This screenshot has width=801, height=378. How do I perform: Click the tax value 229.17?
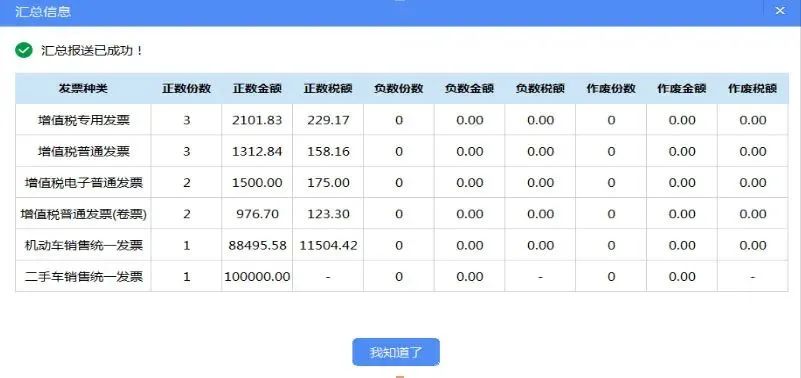point(328,121)
